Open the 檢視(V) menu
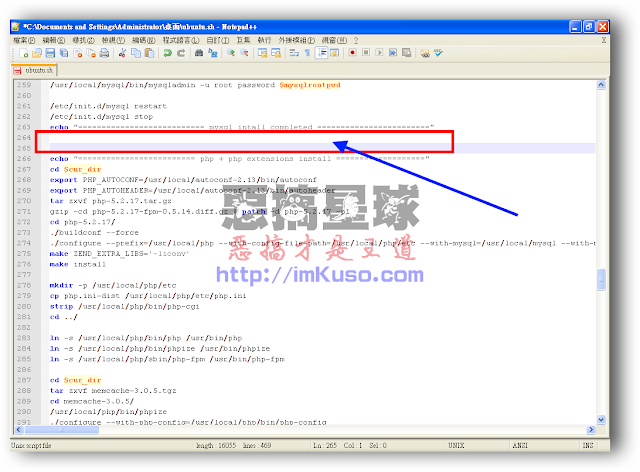The height and width of the screenshot is (472, 640). pyautogui.click(x=113, y=40)
